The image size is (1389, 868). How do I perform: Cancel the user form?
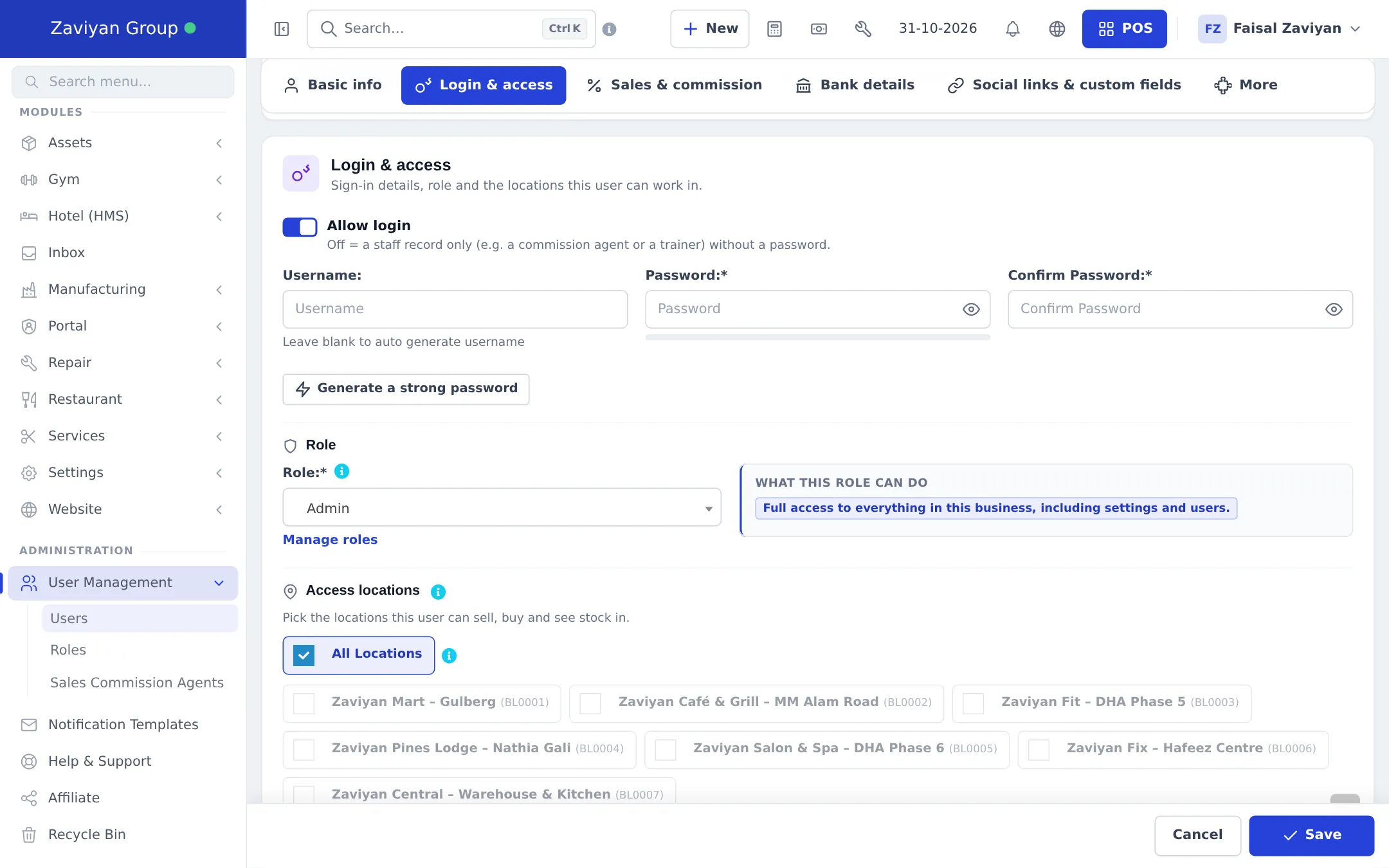1197,835
